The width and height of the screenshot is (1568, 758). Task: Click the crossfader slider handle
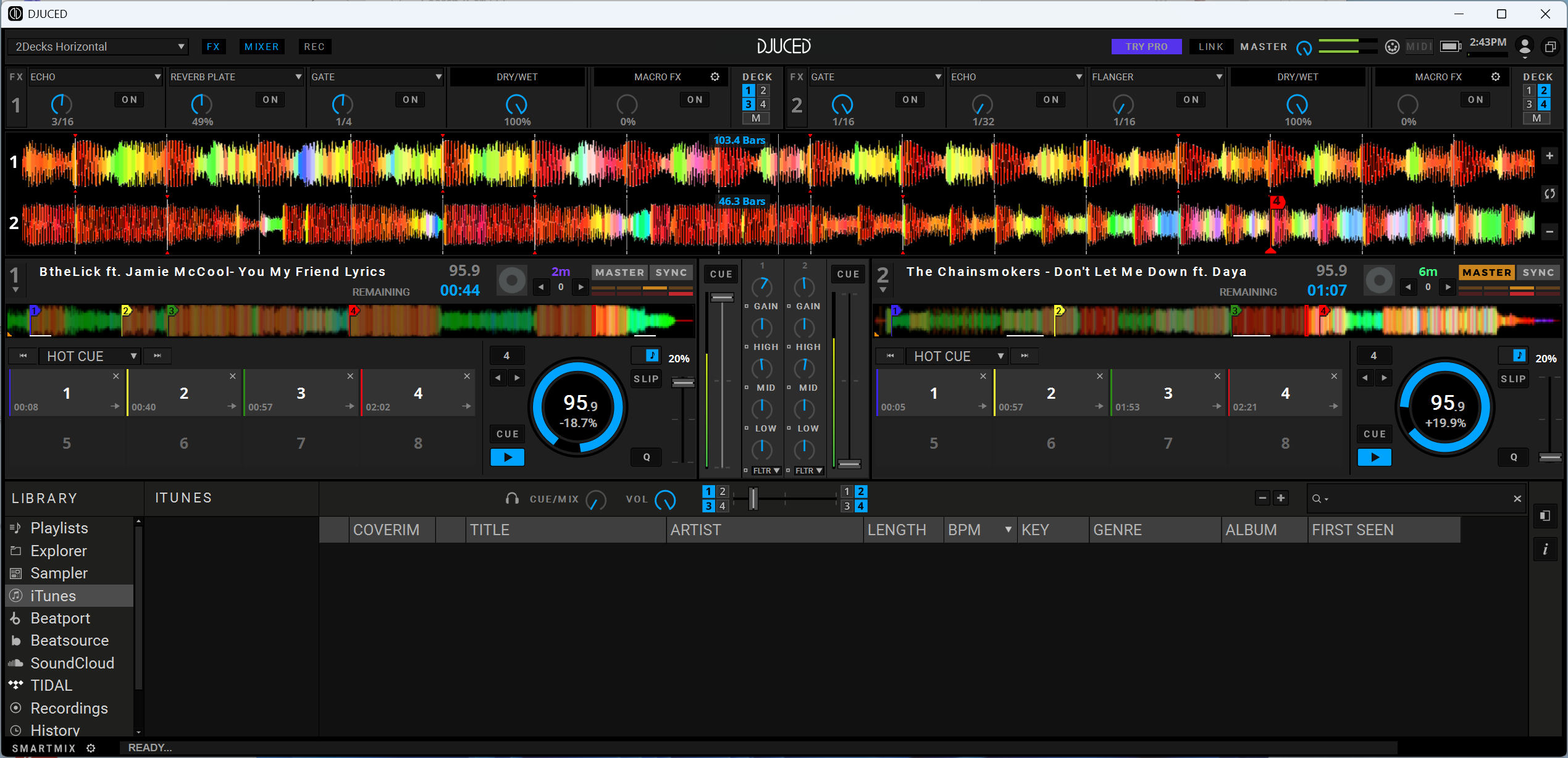click(753, 498)
